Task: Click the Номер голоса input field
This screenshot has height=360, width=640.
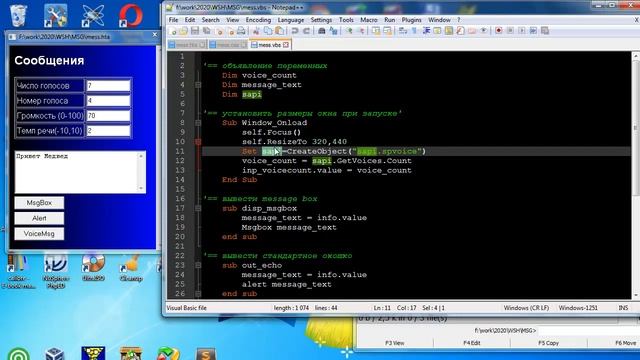Action: [108, 101]
